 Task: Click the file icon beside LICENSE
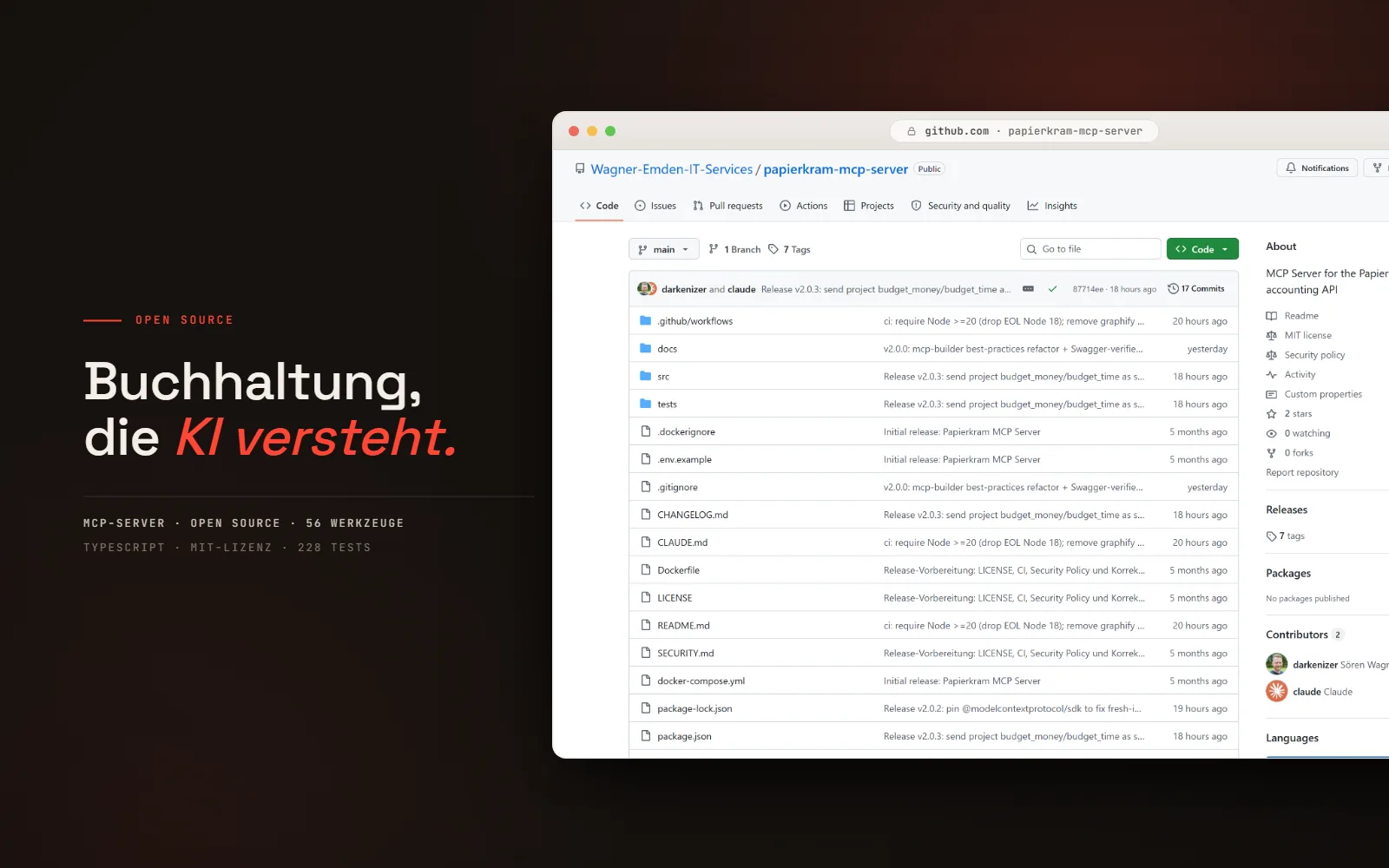pos(646,597)
